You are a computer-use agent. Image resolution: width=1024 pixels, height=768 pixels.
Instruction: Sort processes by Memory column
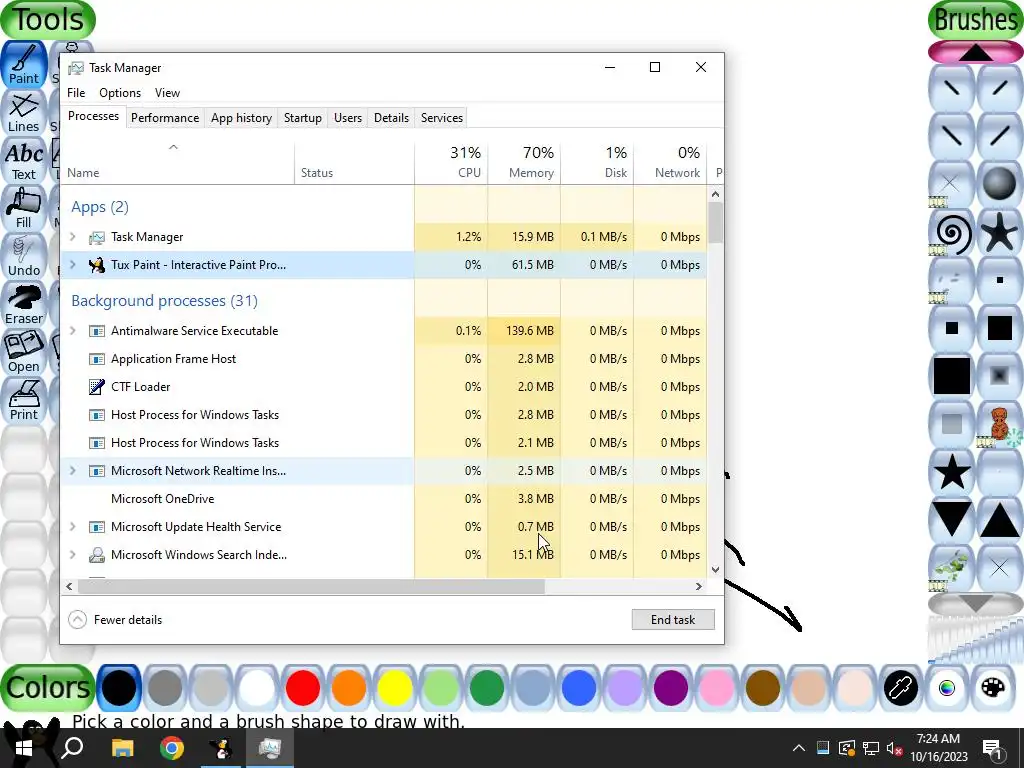pos(524,162)
